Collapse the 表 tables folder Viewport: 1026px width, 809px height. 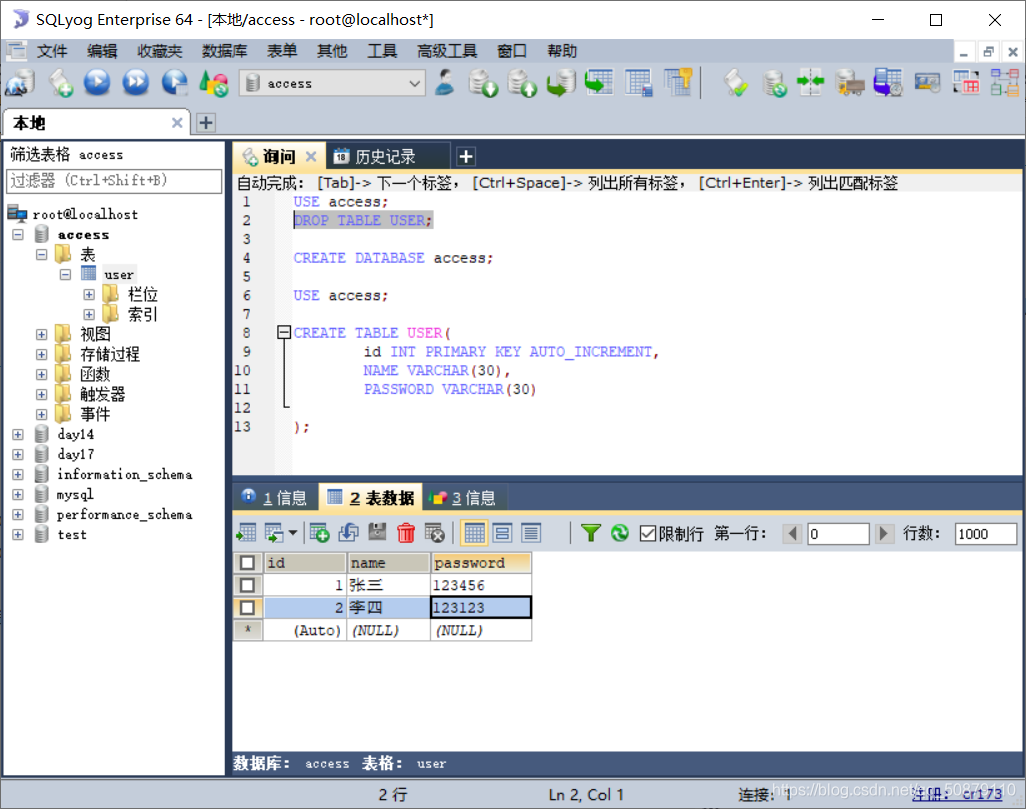pos(42,254)
